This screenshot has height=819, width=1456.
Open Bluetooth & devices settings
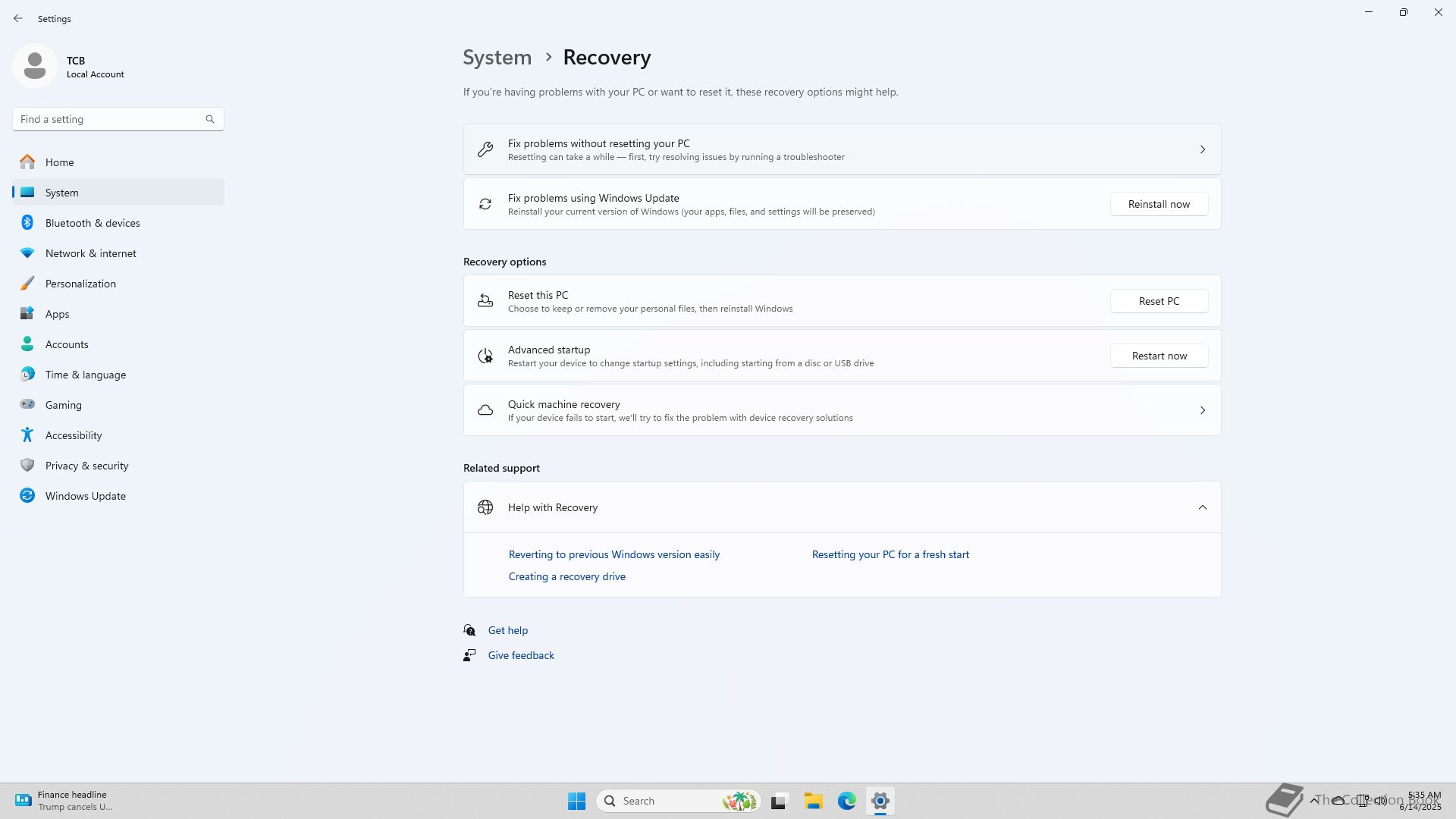pyautogui.click(x=92, y=223)
